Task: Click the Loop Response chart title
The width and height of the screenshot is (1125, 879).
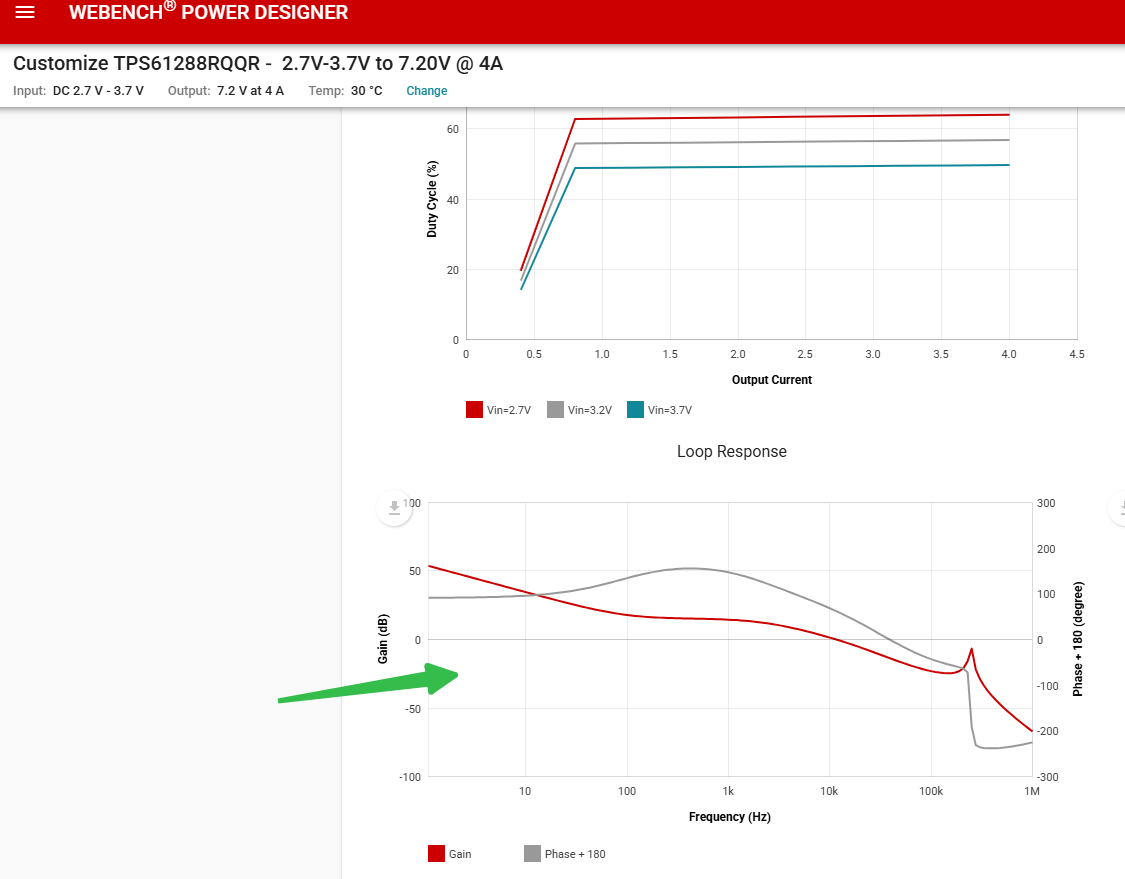Action: click(x=732, y=451)
